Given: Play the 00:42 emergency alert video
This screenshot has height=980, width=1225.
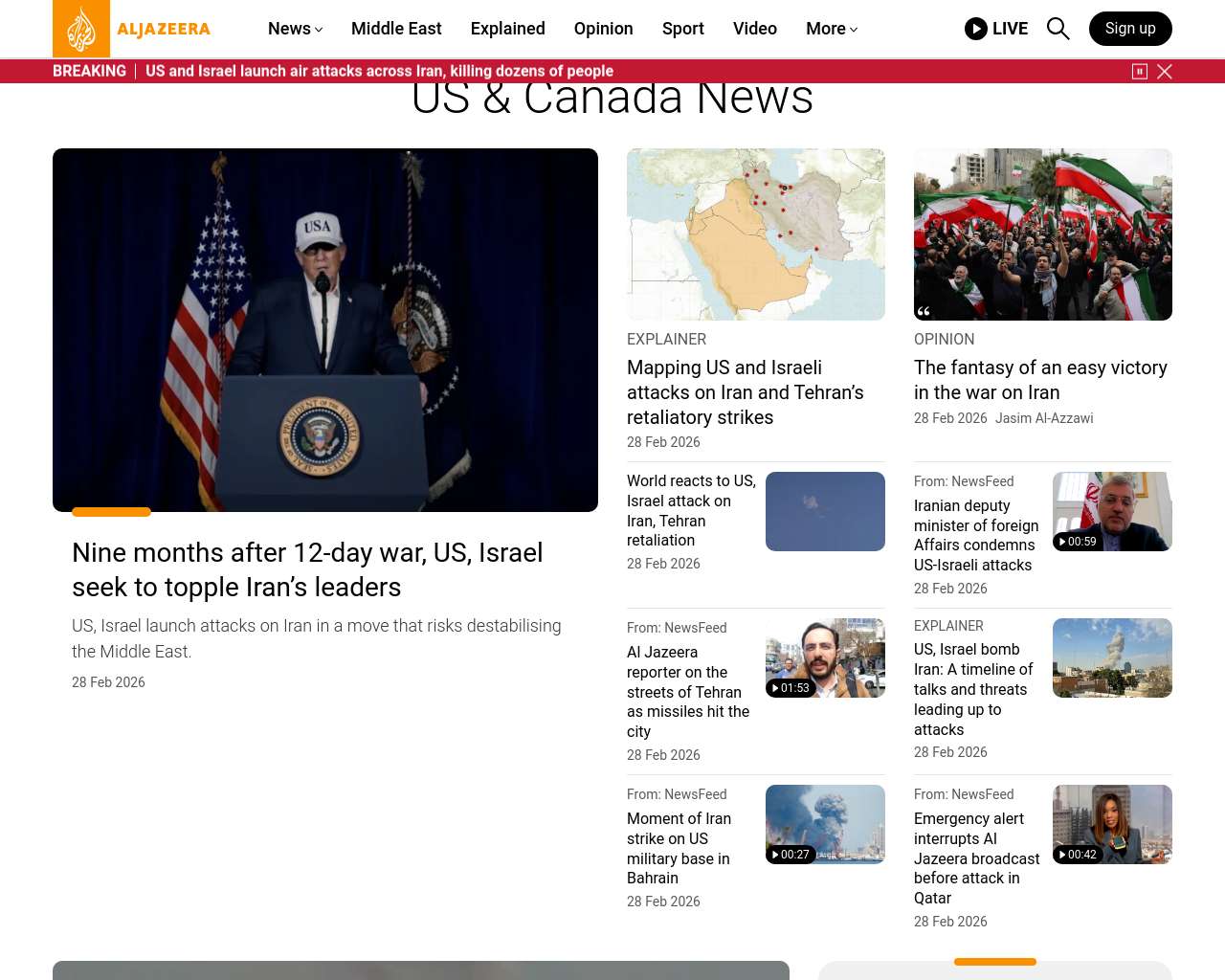Looking at the screenshot, I should (1112, 824).
